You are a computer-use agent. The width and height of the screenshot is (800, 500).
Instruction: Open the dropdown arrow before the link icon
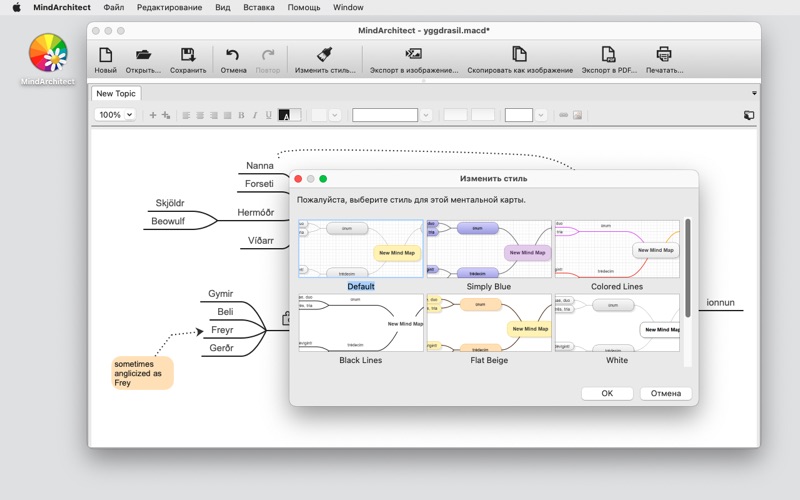click(x=541, y=115)
